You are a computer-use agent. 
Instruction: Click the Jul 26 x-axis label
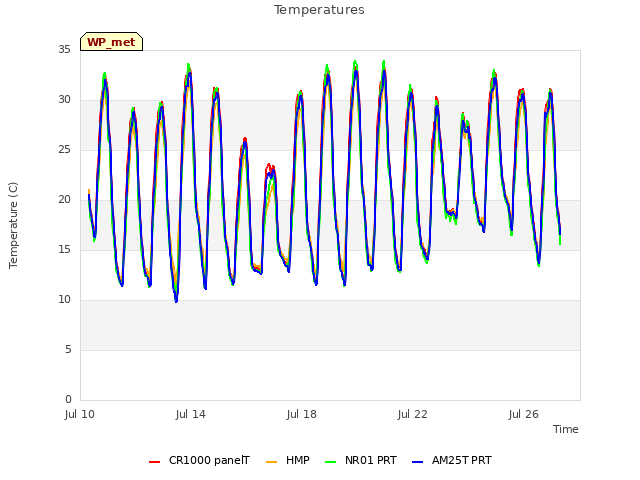point(524,415)
